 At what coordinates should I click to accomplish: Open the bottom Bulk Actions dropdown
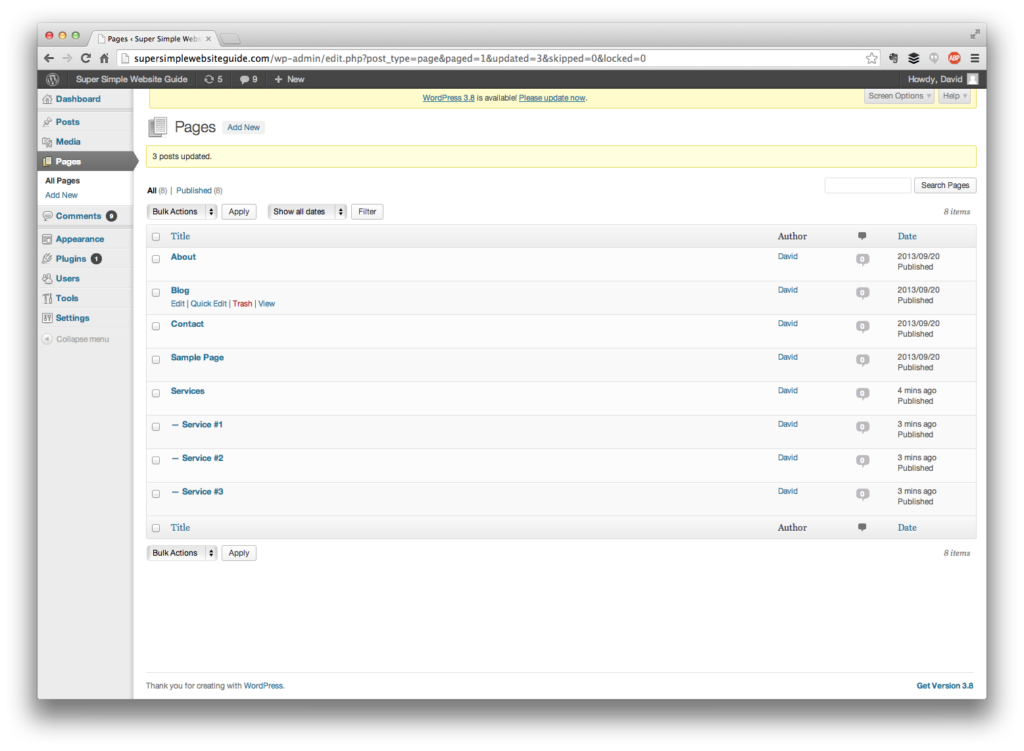click(182, 553)
